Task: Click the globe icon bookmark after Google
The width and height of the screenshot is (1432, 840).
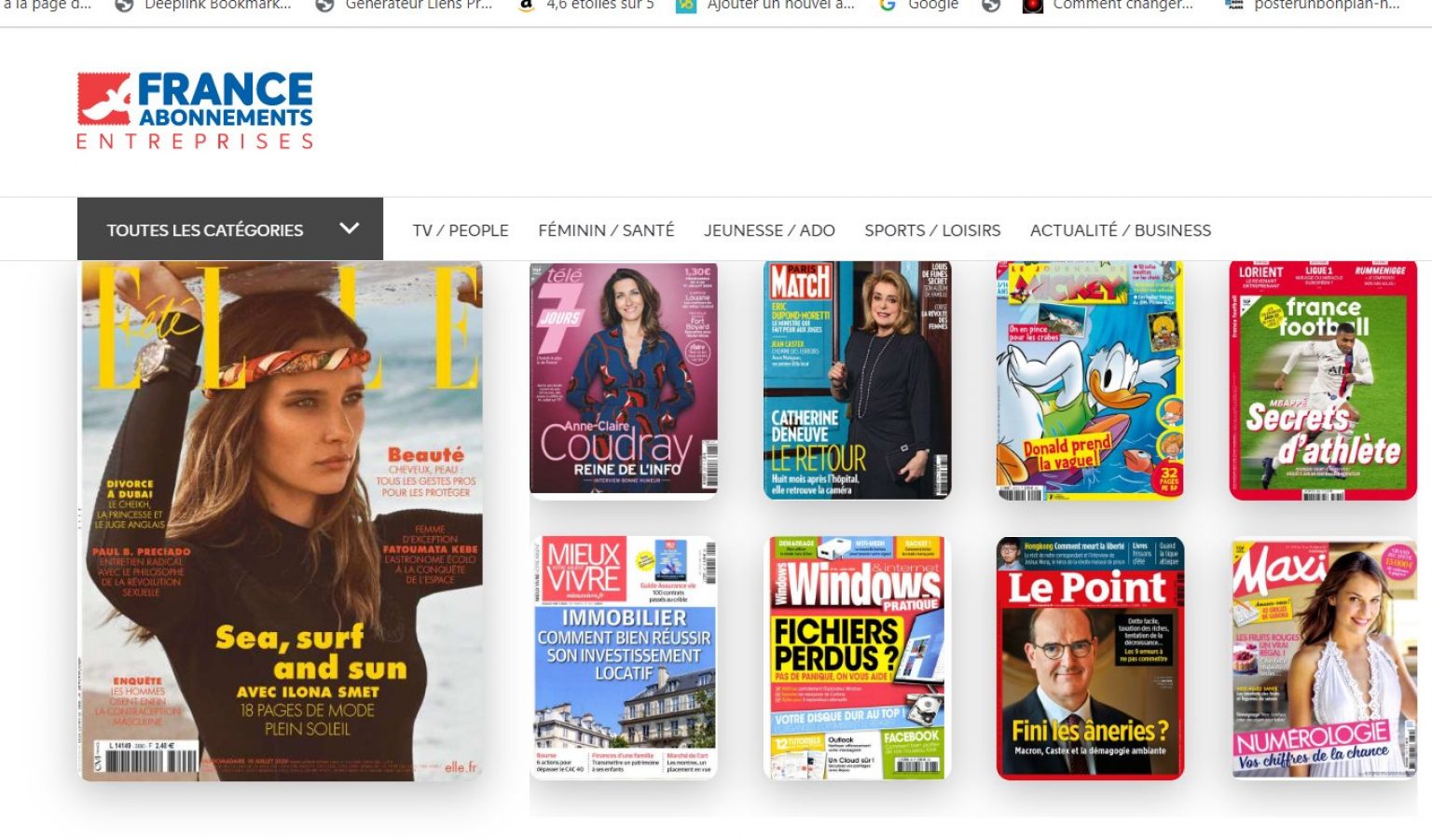Action: pyautogui.click(x=991, y=6)
